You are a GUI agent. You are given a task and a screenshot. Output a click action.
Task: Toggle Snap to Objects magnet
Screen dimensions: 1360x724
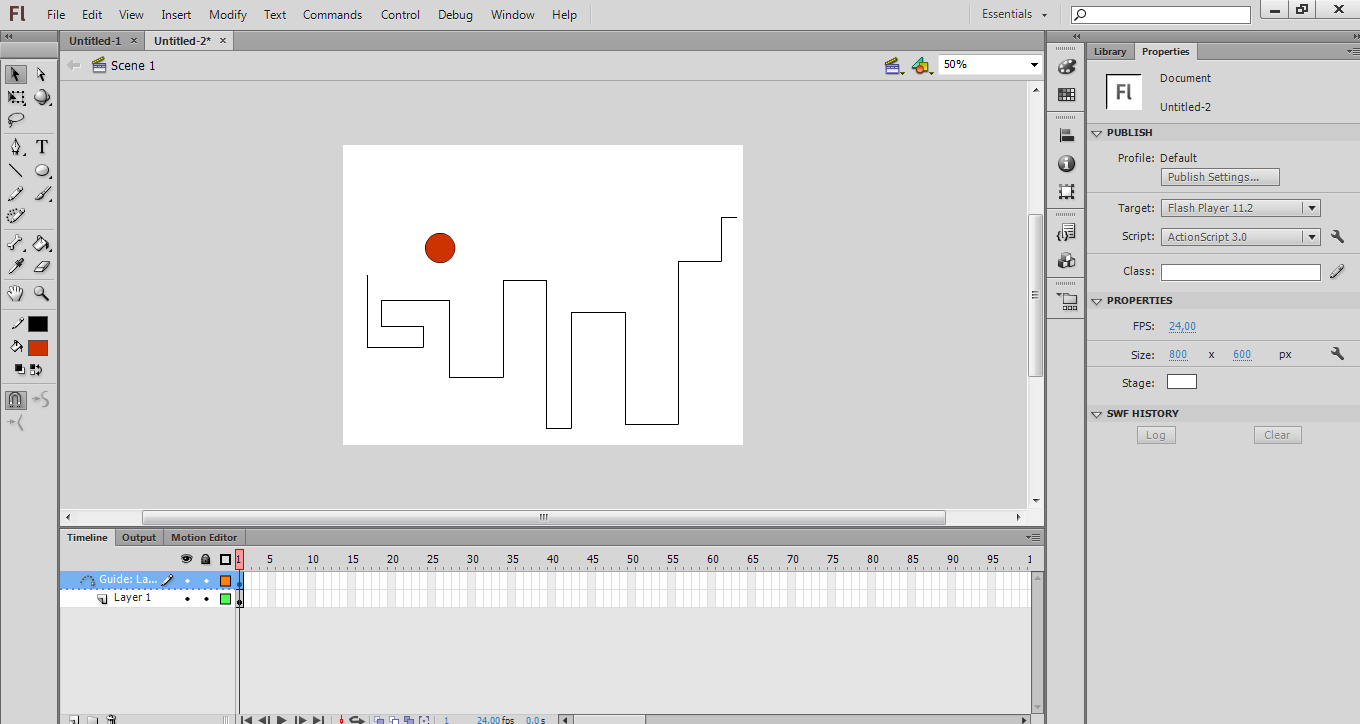tap(15, 399)
